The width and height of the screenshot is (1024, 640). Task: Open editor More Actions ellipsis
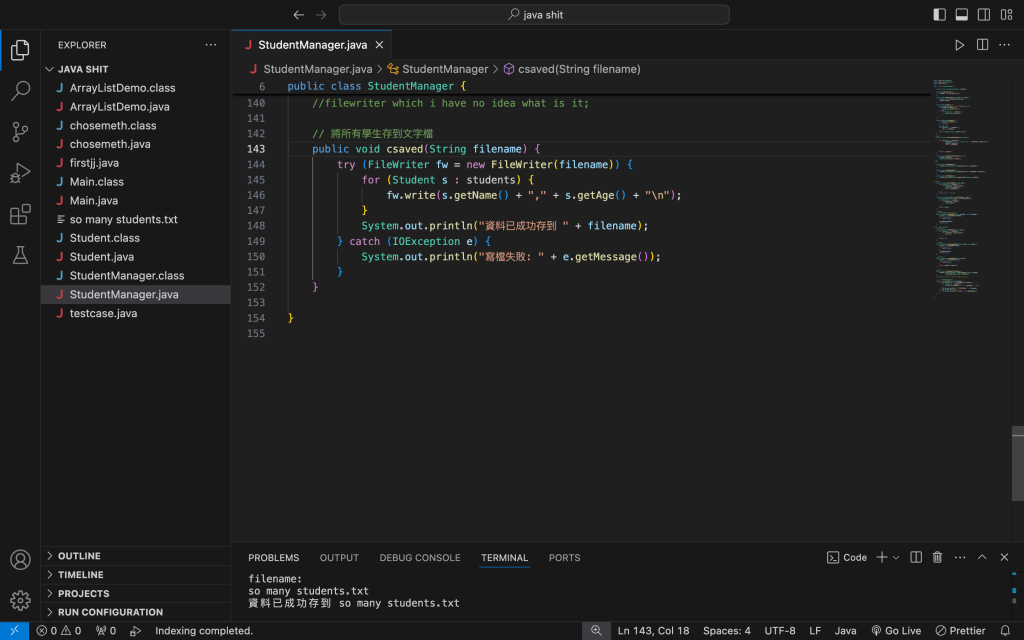tap(1004, 45)
